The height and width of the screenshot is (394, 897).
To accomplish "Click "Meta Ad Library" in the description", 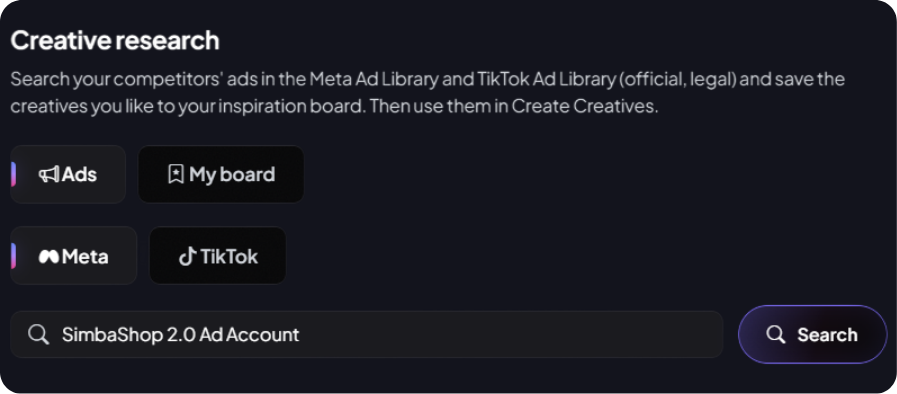I will (x=374, y=79).
